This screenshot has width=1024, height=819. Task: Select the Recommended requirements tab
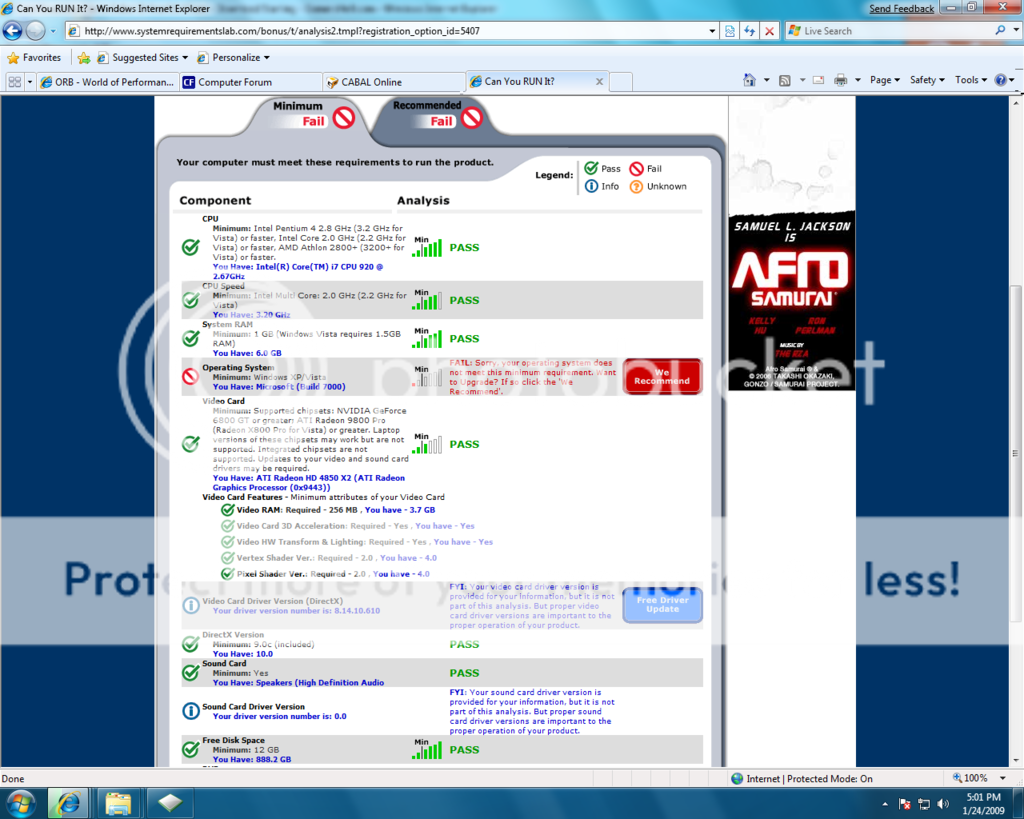(427, 113)
